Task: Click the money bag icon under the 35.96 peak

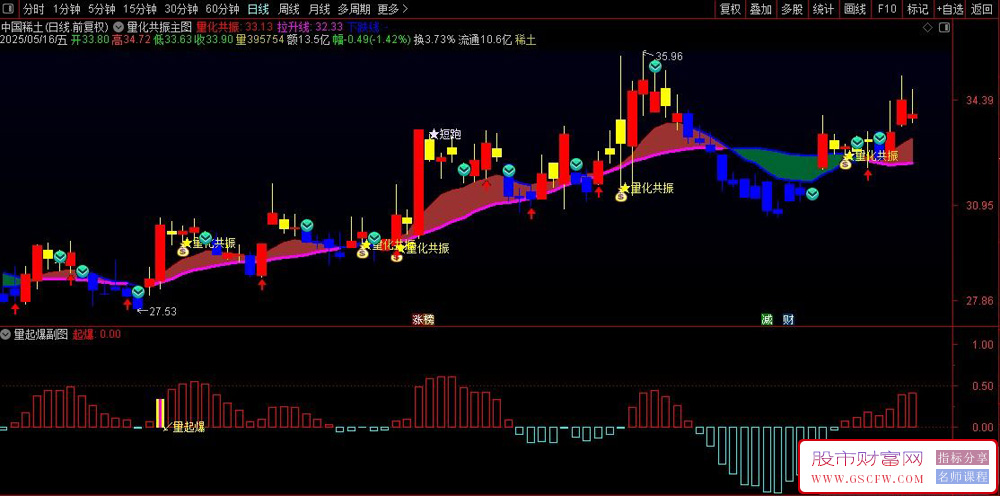Action: pyautogui.click(x=621, y=196)
